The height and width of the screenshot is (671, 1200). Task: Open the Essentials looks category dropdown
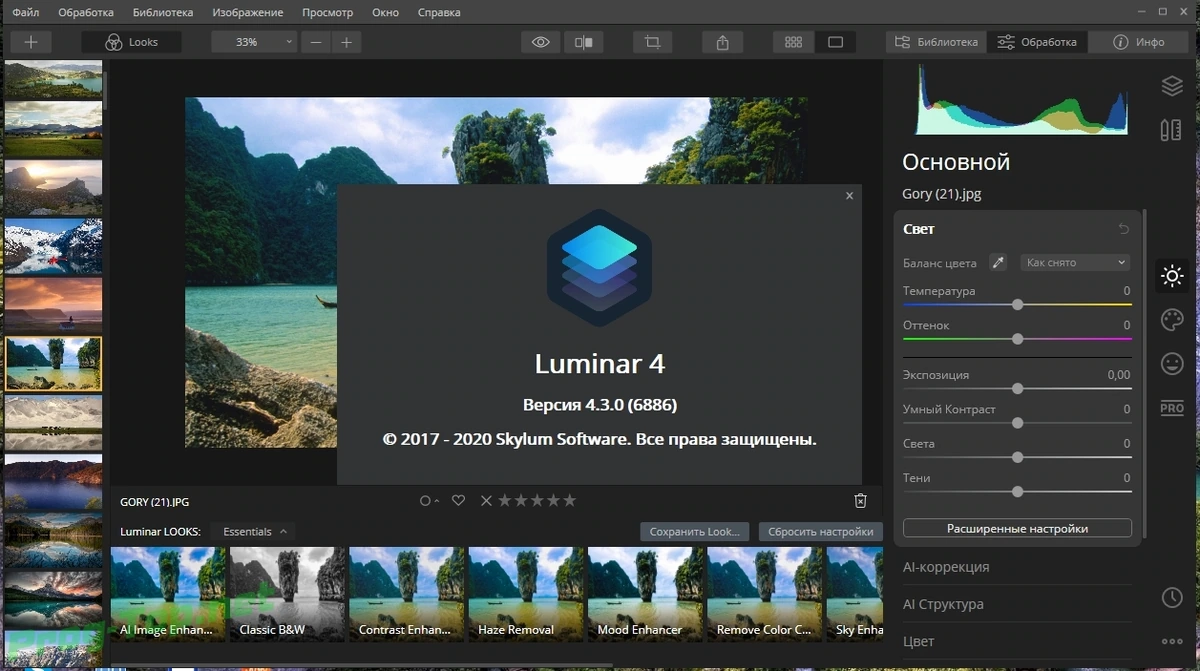tap(255, 532)
